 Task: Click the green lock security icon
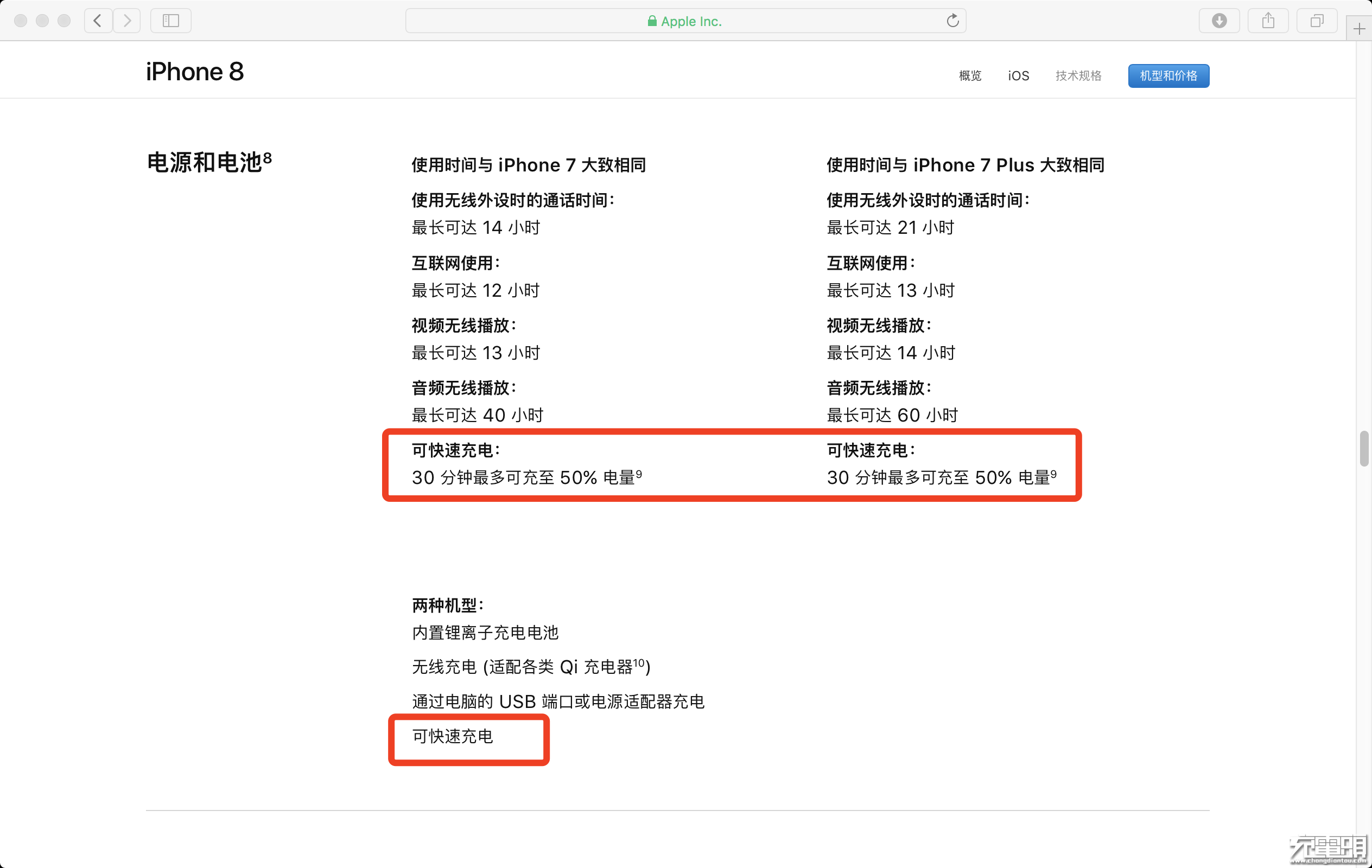click(x=652, y=21)
